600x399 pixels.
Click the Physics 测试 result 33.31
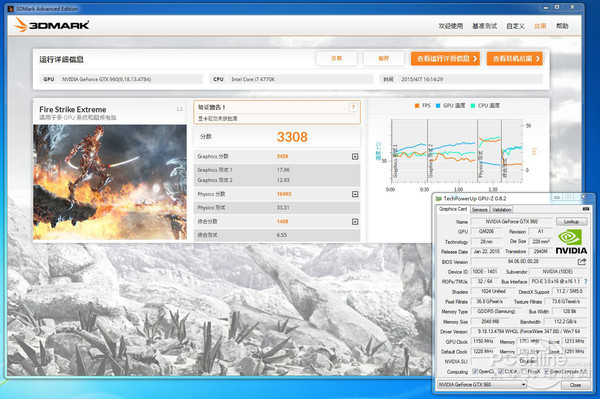click(x=283, y=208)
